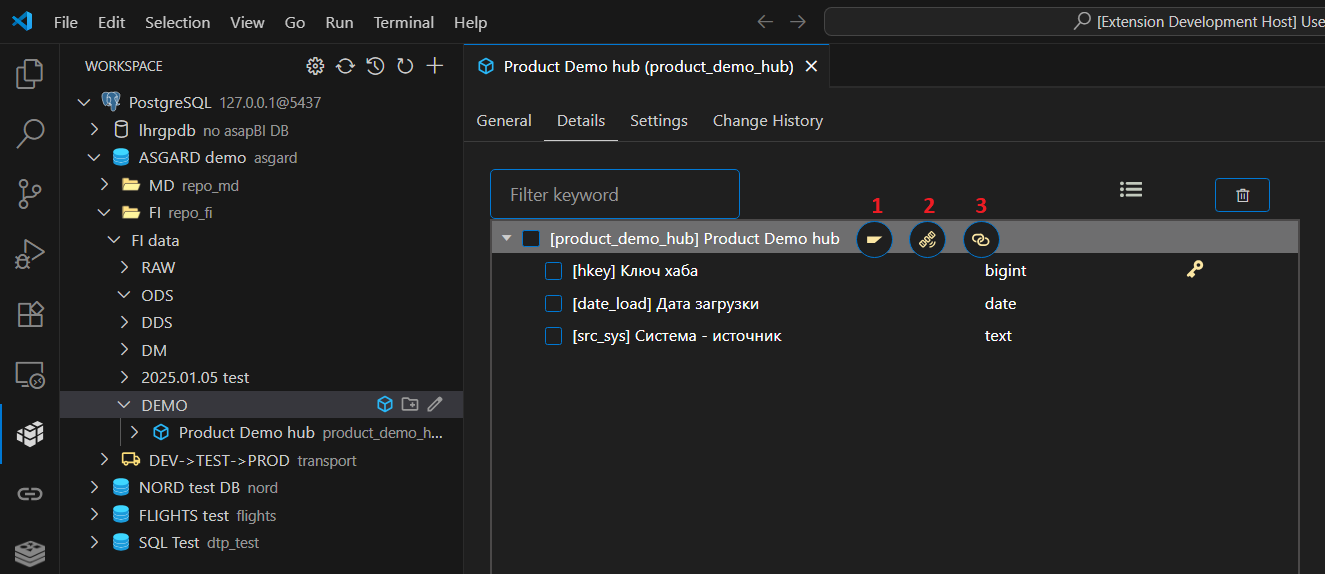
Task: Expand the NORD test DB node
Action: [95, 488]
